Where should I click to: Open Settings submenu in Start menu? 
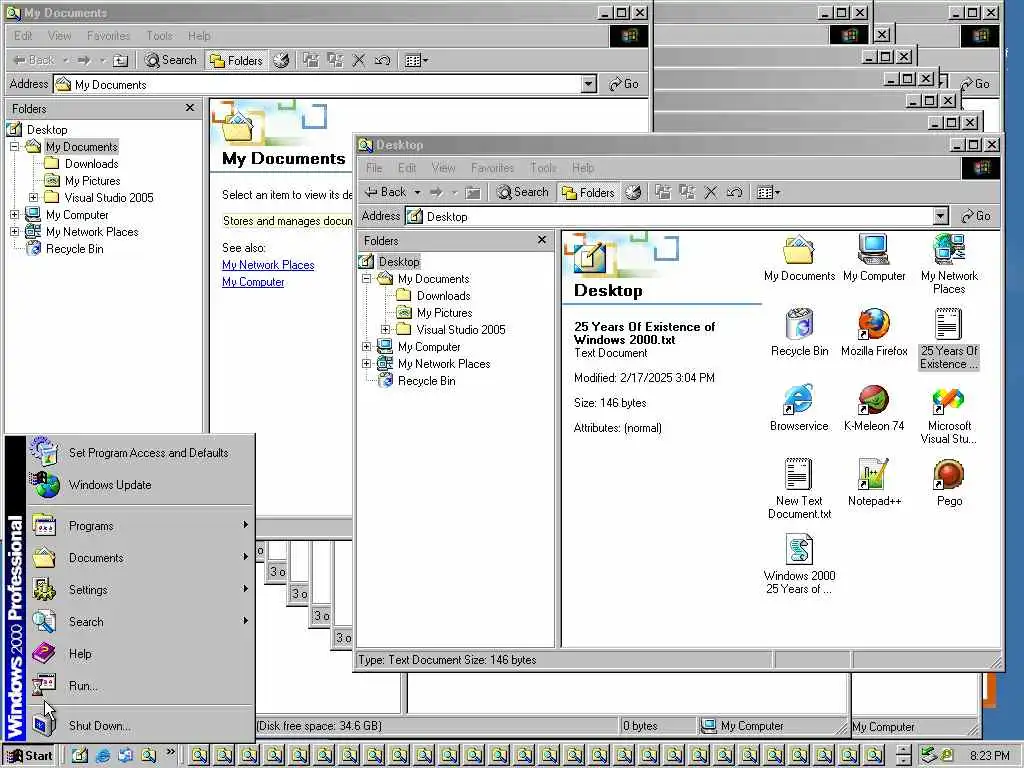[x=140, y=590]
